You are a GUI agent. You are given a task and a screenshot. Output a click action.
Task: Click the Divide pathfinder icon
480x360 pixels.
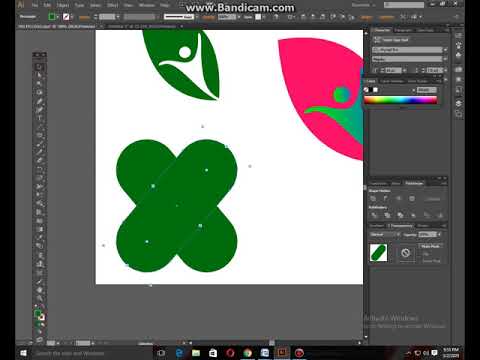click(374, 215)
